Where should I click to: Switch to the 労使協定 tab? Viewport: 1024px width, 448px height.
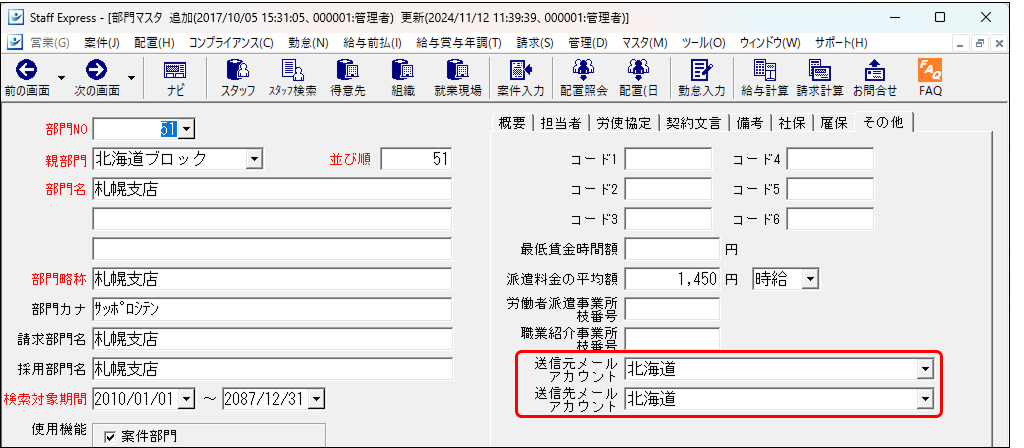tap(624, 123)
